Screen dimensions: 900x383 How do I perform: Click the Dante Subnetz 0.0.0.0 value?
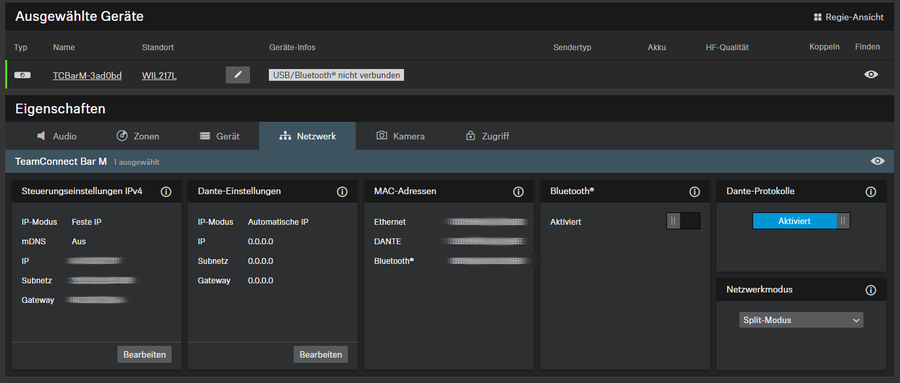(261, 261)
